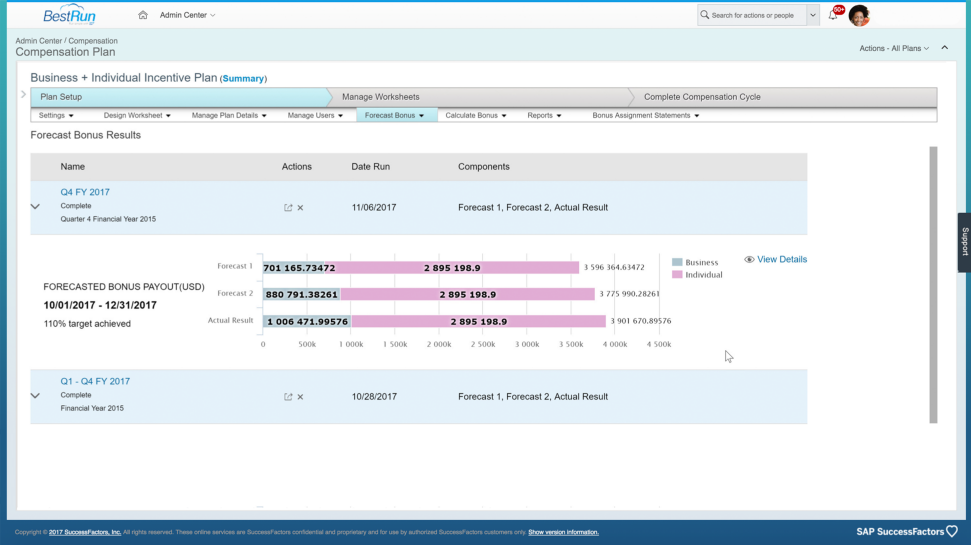
Task: Click the Search for actions or people field
Action: pyautogui.click(x=752, y=15)
